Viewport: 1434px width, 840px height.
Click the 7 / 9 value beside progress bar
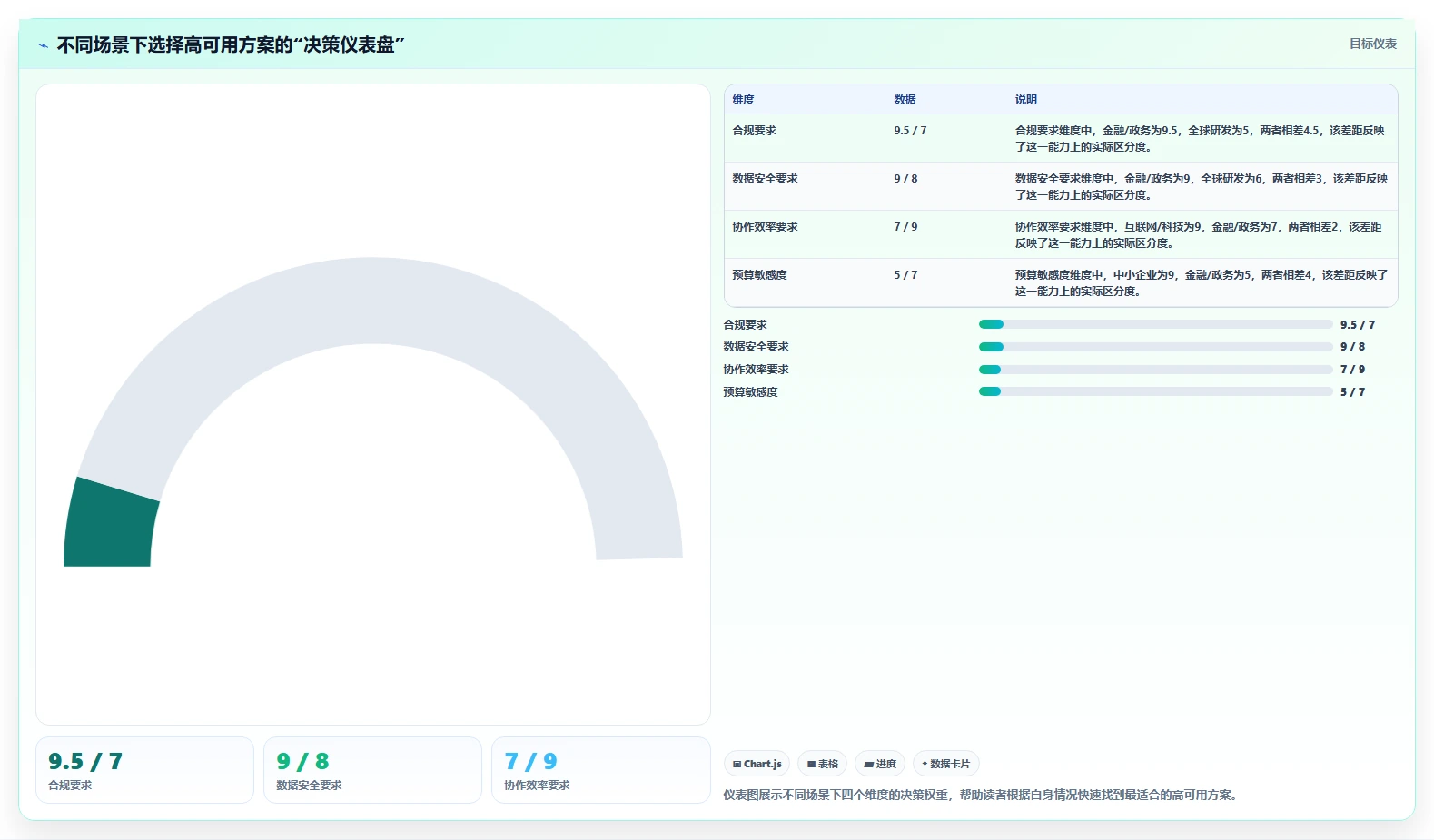(1352, 370)
